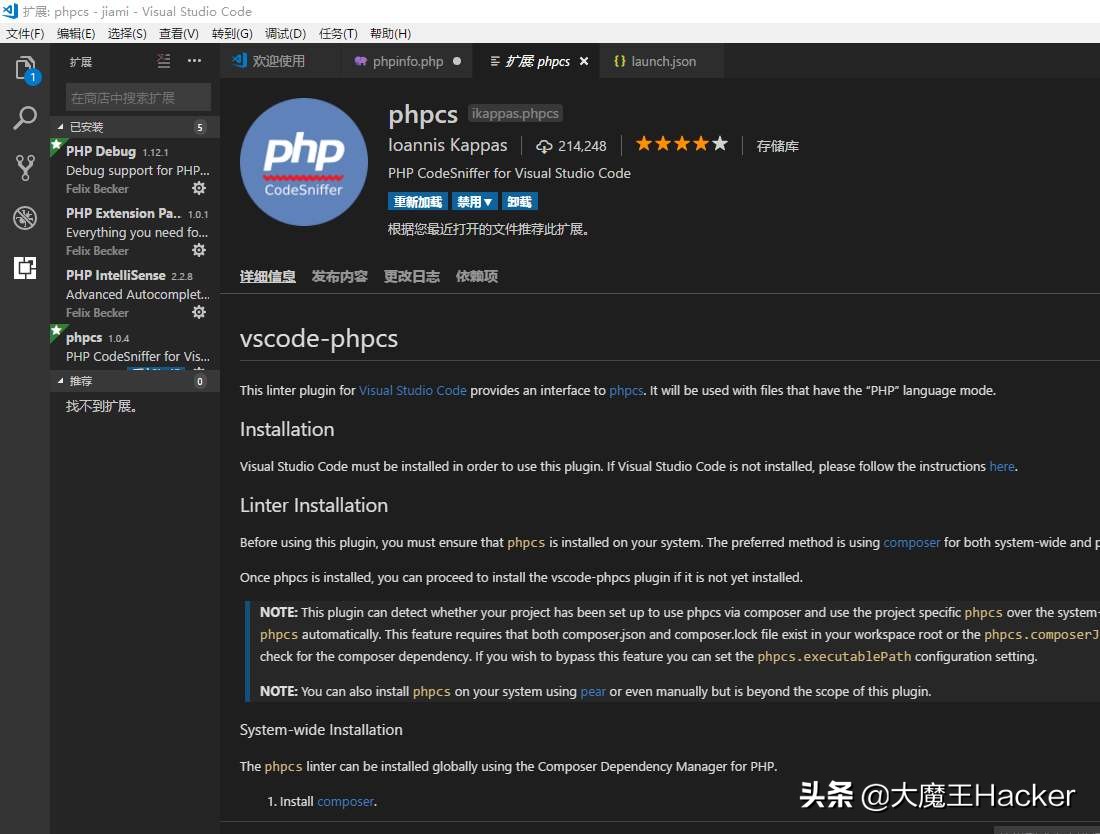
Task: Open the 'here' installation instructions link
Action: [1002, 466]
